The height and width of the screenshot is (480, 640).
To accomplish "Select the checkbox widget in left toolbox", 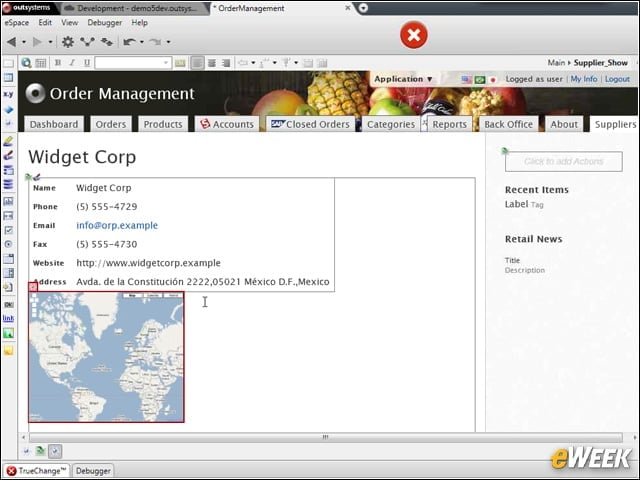I will tap(8, 230).
